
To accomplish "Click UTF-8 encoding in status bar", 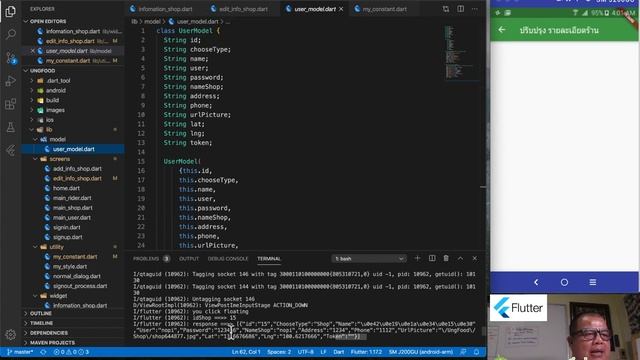I will pyautogui.click(x=306, y=352).
